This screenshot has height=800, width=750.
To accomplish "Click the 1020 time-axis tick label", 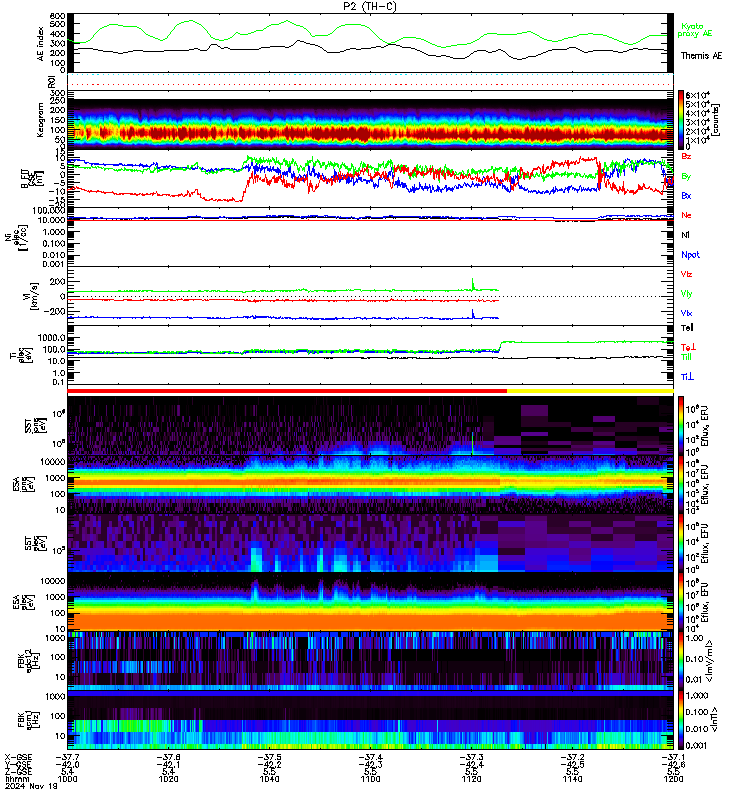I will click(x=168, y=779).
